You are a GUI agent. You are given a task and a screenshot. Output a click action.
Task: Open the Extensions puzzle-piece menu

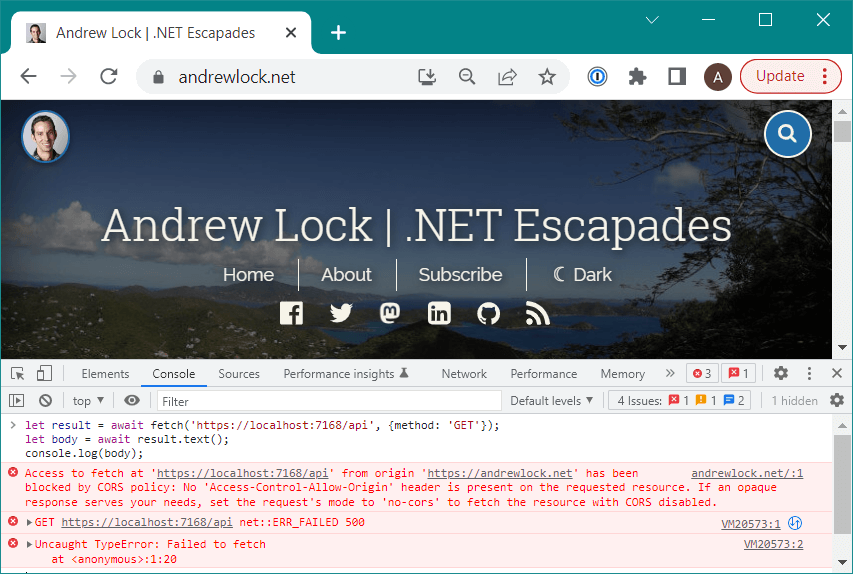point(637,77)
